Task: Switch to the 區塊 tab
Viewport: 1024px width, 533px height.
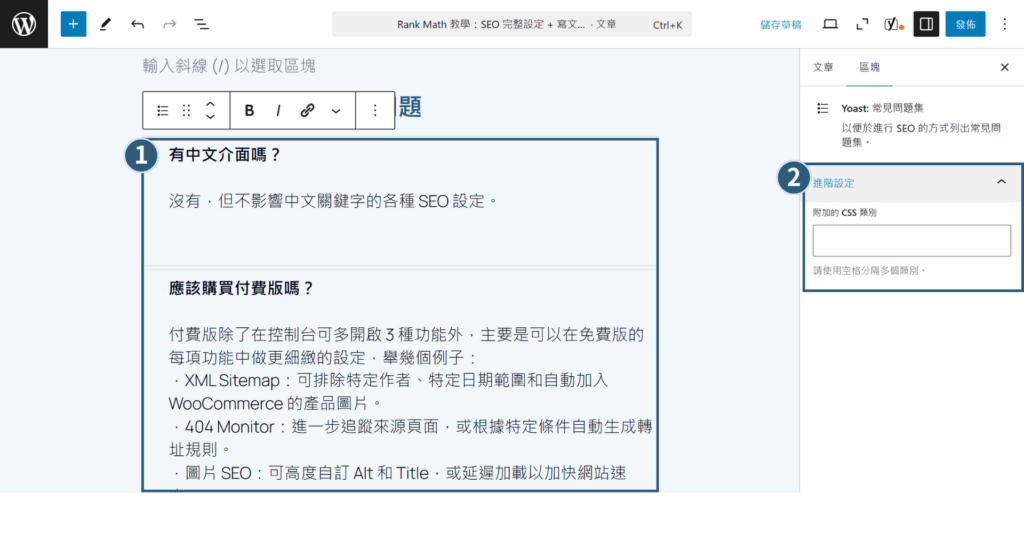Action: point(869,67)
